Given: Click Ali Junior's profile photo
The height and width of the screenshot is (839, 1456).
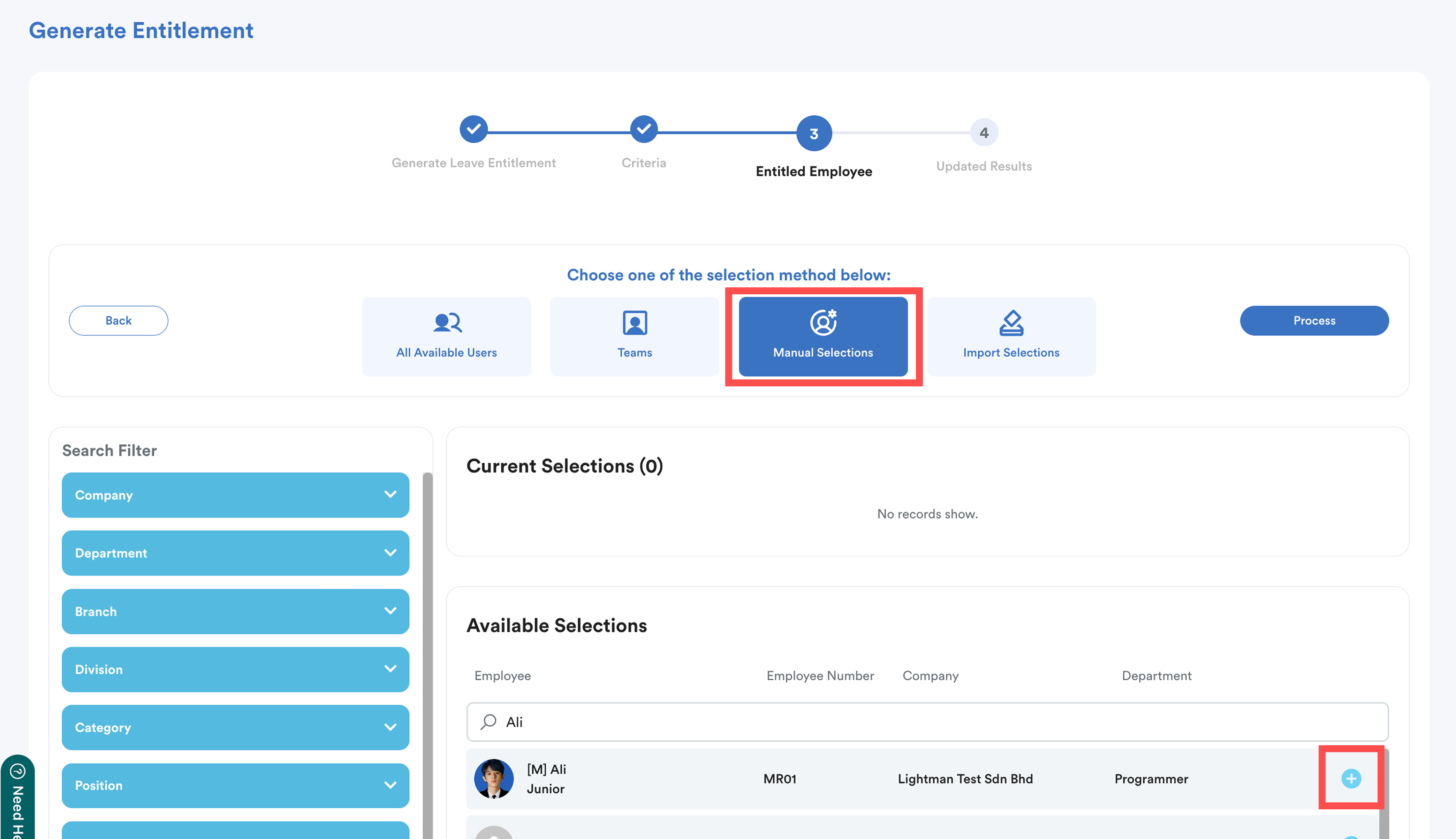Looking at the screenshot, I should [x=493, y=778].
